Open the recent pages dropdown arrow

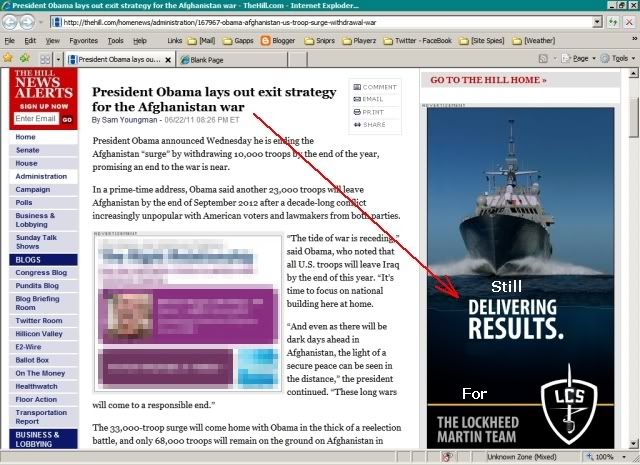(x=40, y=22)
